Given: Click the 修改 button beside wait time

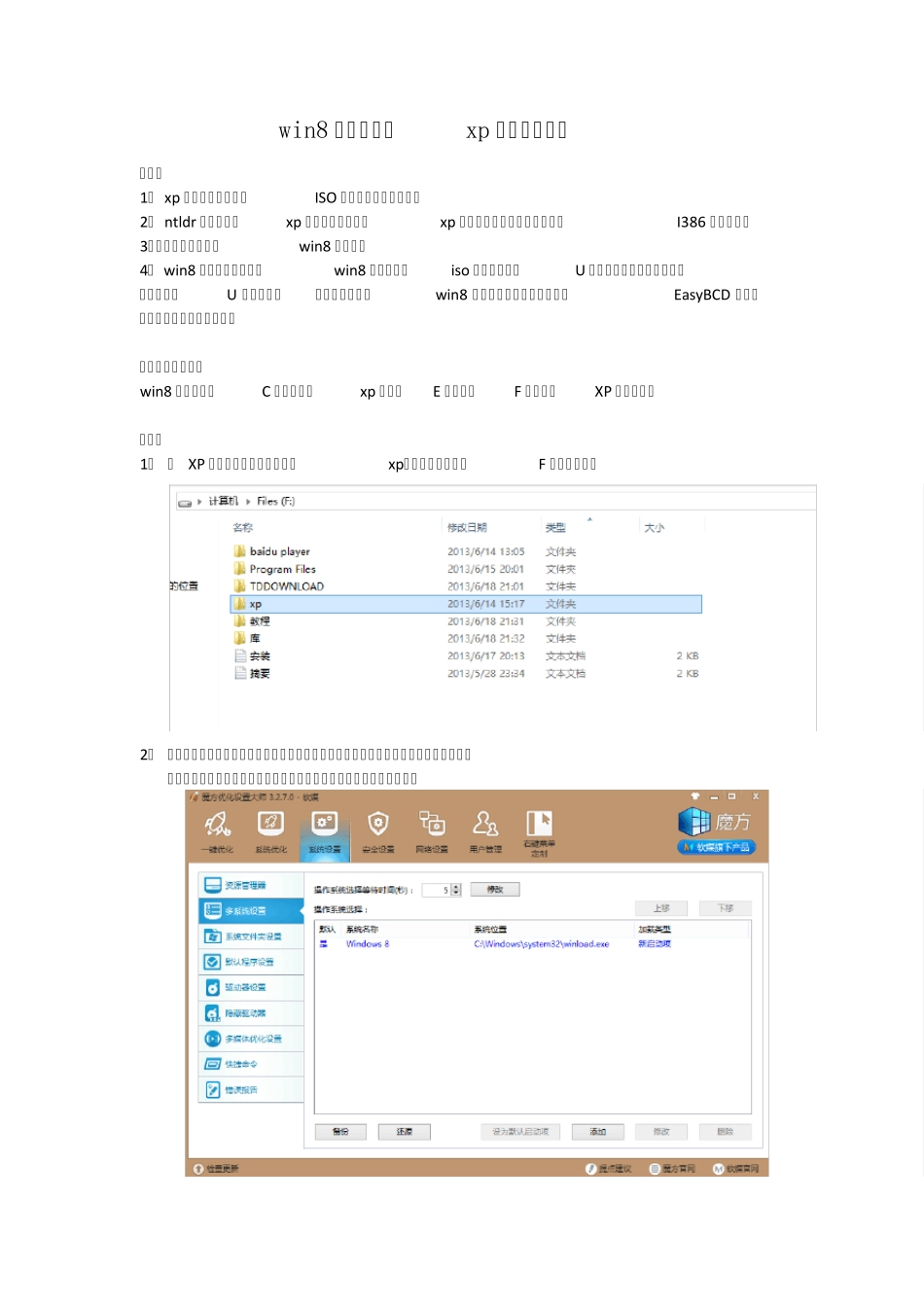Looking at the screenshot, I should (x=495, y=889).
